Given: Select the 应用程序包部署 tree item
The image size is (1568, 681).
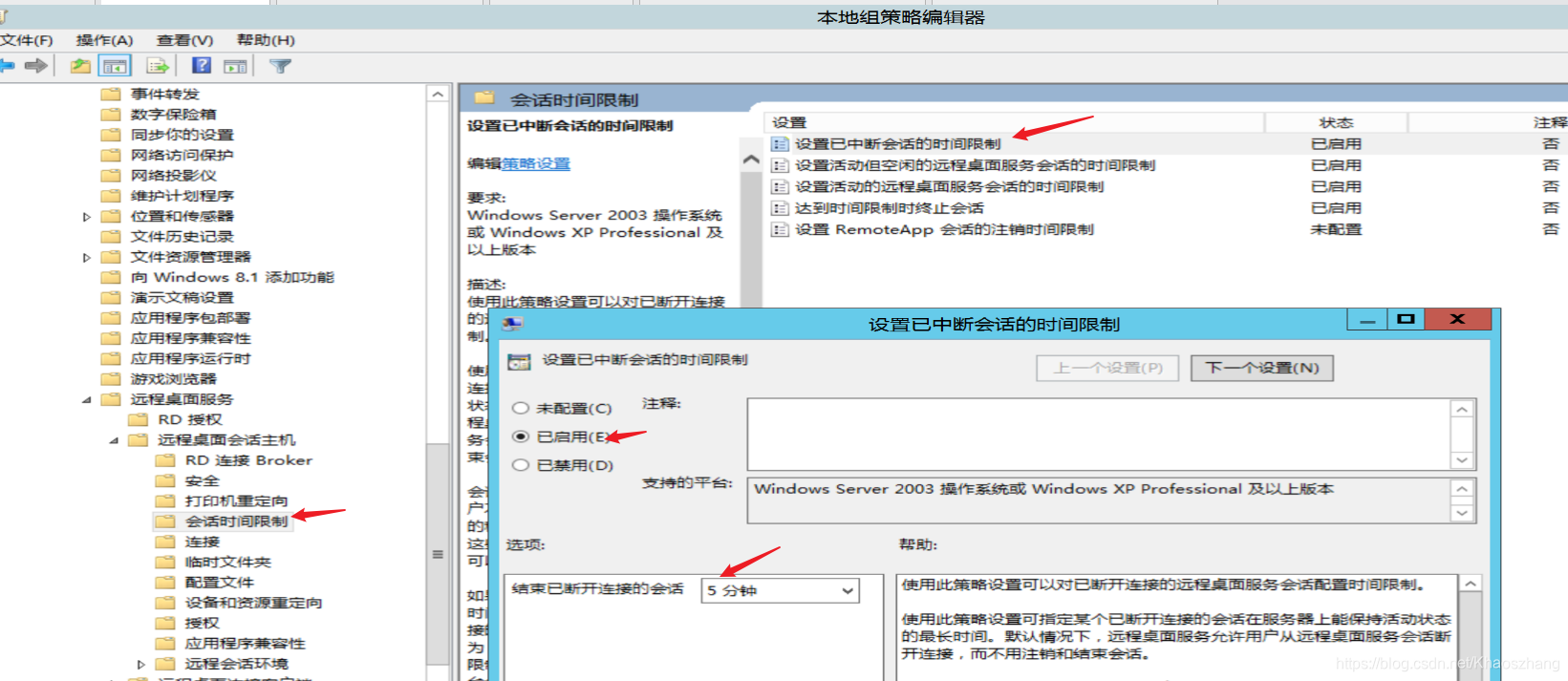Looking at the screenshot, I should pos(190,318).
